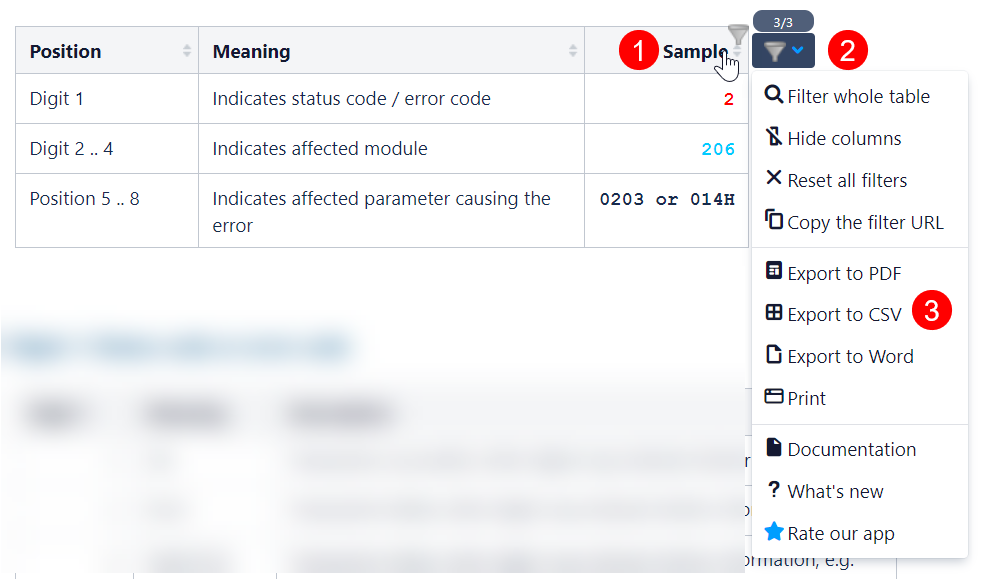
Task: Click the 3/3 filter count badge
Action: [783, 21]
